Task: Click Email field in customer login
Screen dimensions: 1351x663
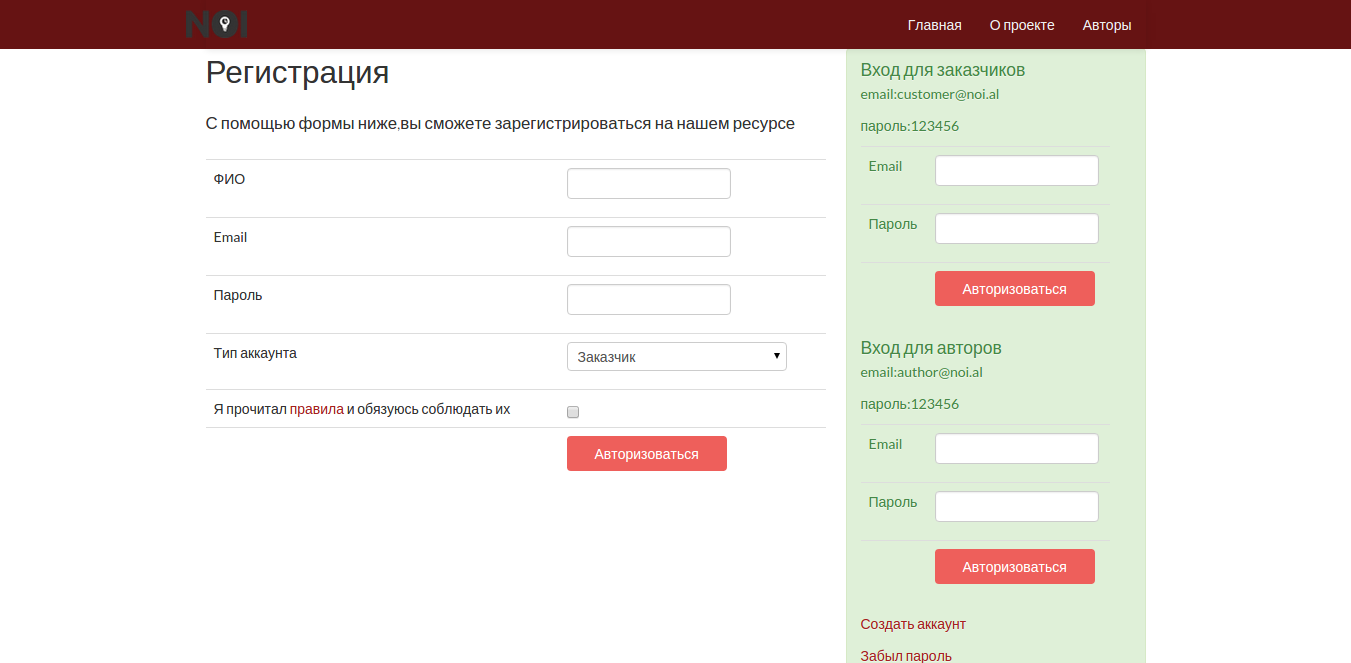Action: click(1017, 170)
